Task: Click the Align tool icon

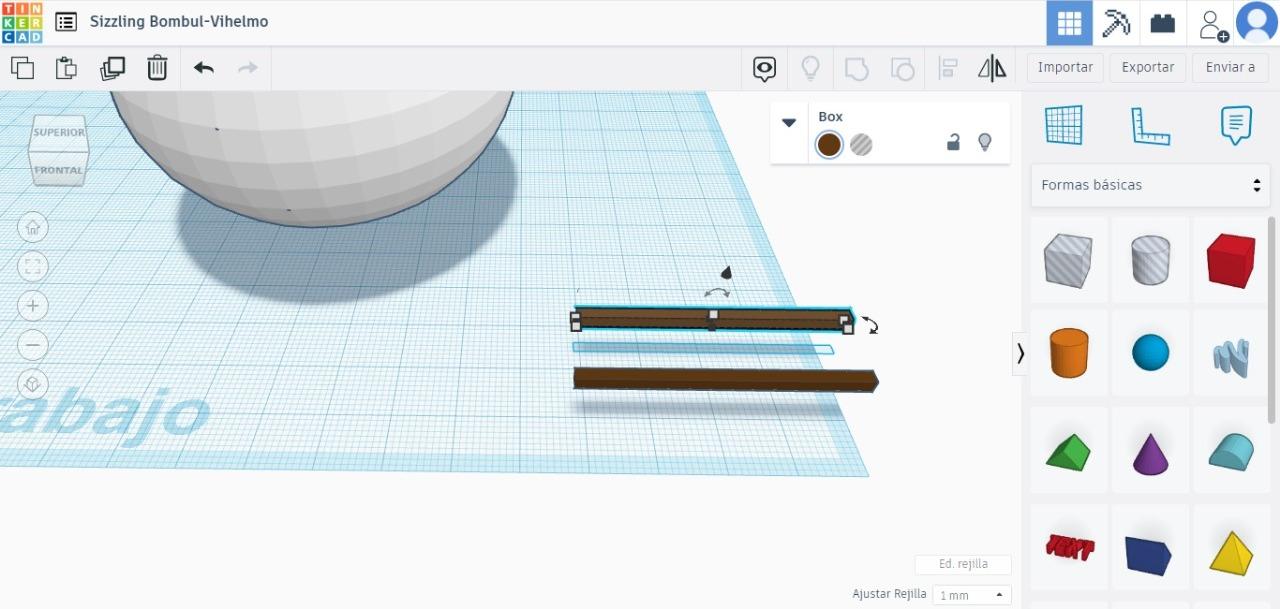Action: (x=948, y=68)
